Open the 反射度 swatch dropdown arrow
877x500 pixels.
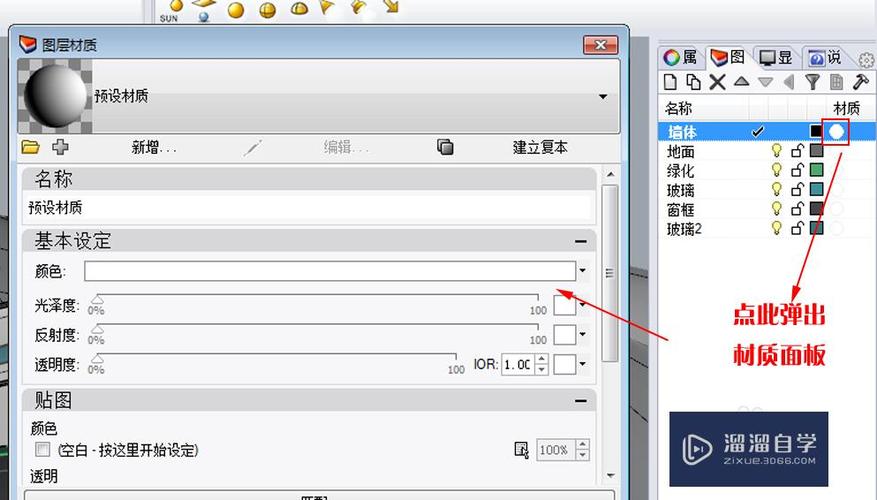coord(583,334)
